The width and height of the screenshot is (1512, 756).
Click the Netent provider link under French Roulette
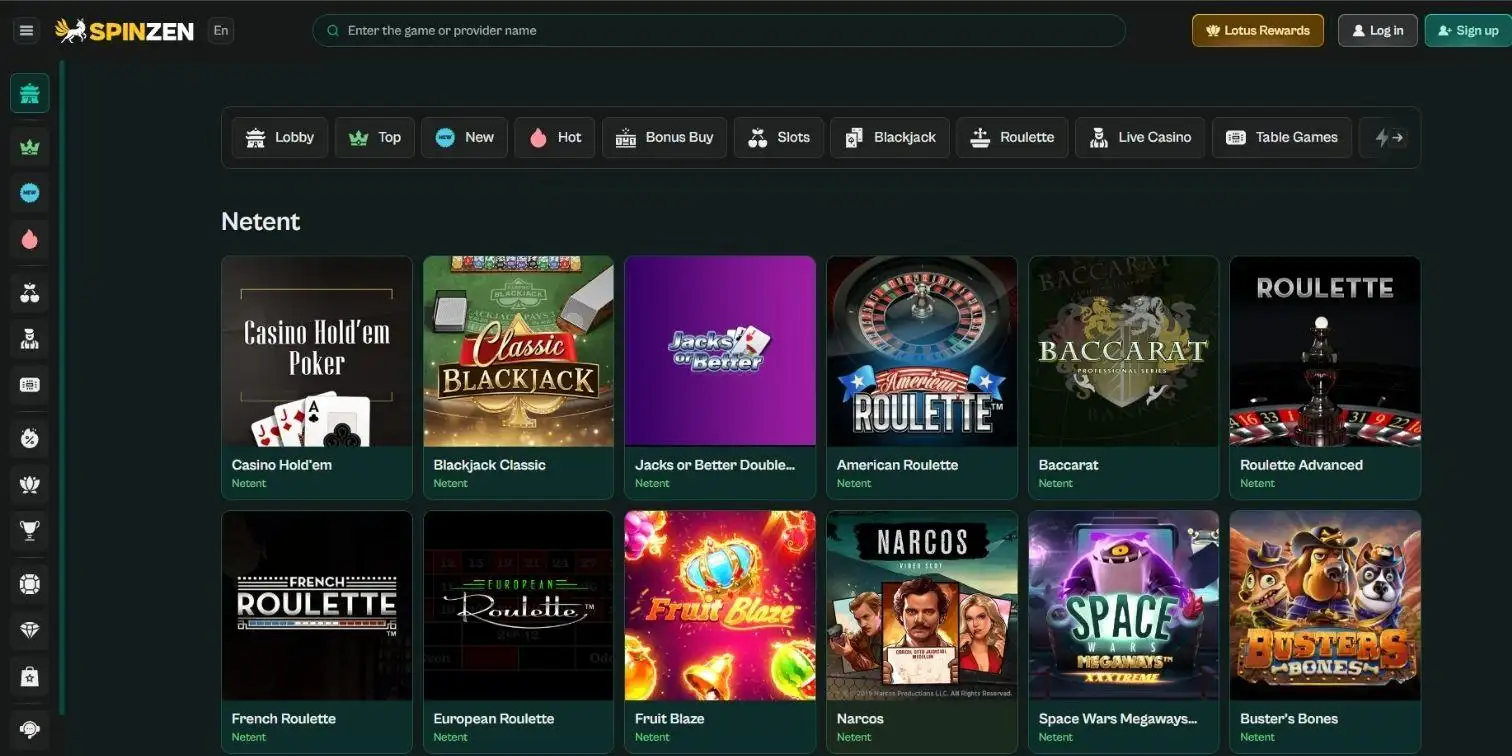point(249,738)
